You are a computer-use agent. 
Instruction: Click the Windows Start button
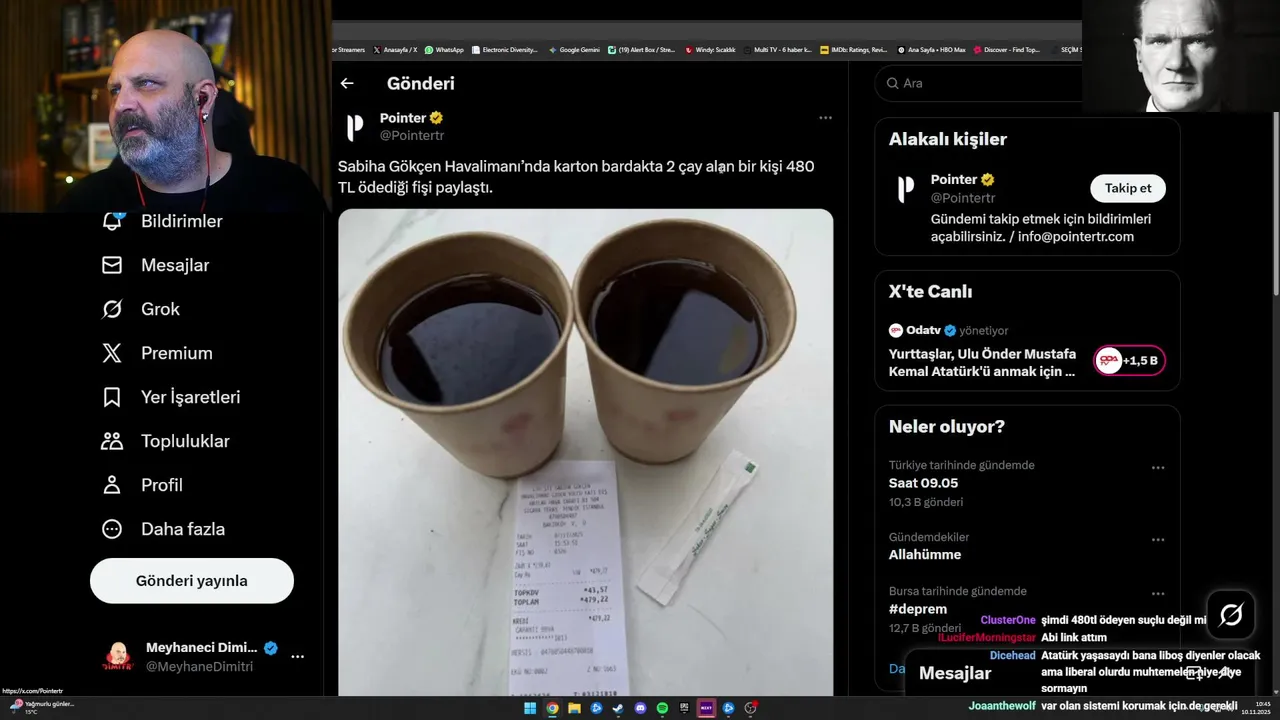pos(530,708)
